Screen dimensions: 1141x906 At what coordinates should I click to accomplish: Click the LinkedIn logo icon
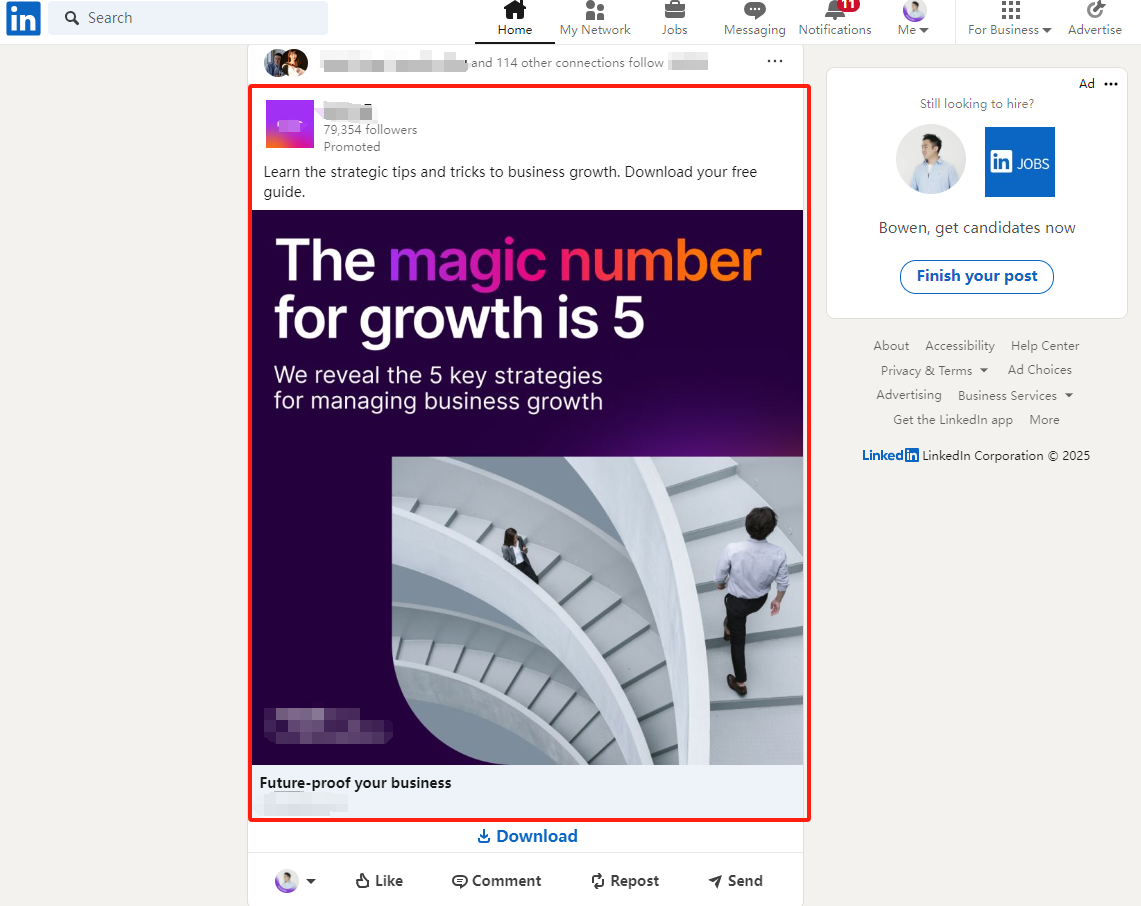(x=23, y=18)
